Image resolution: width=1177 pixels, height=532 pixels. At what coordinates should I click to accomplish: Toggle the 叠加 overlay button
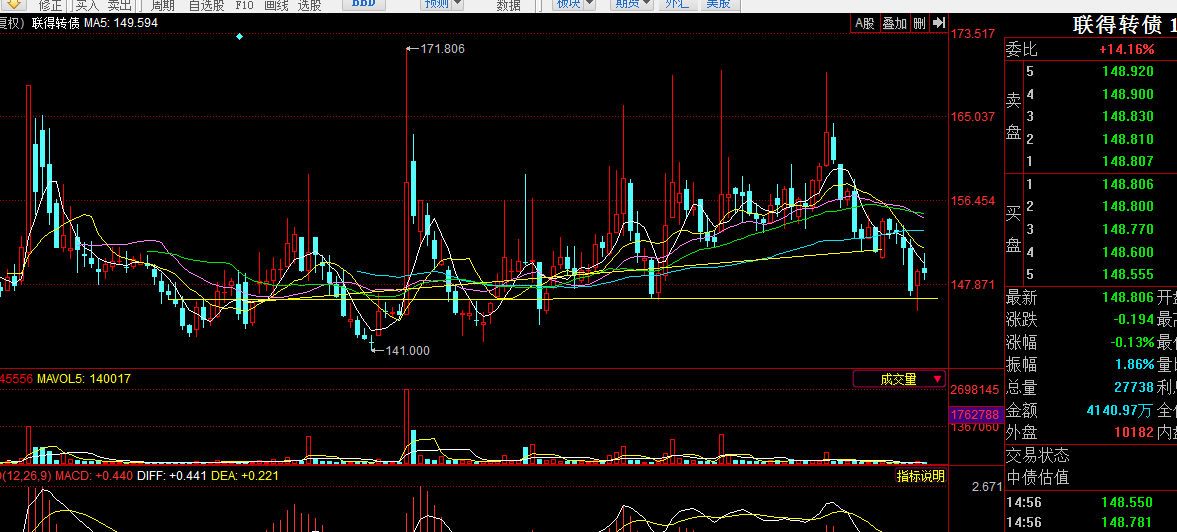point(893,23)
